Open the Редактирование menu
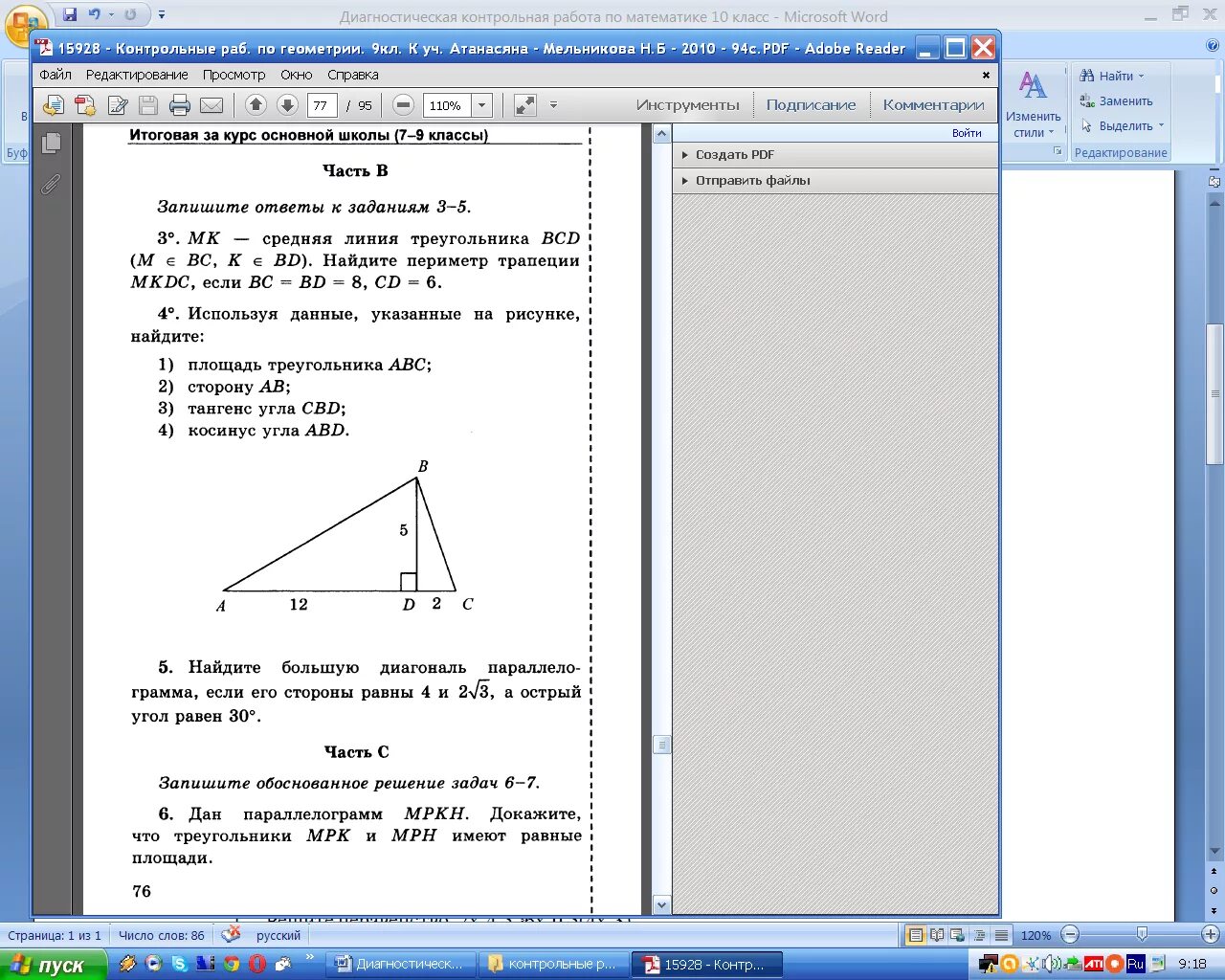Image resolution: width=1225 pixels, height=980 pixels. click(x=137, y=75)
